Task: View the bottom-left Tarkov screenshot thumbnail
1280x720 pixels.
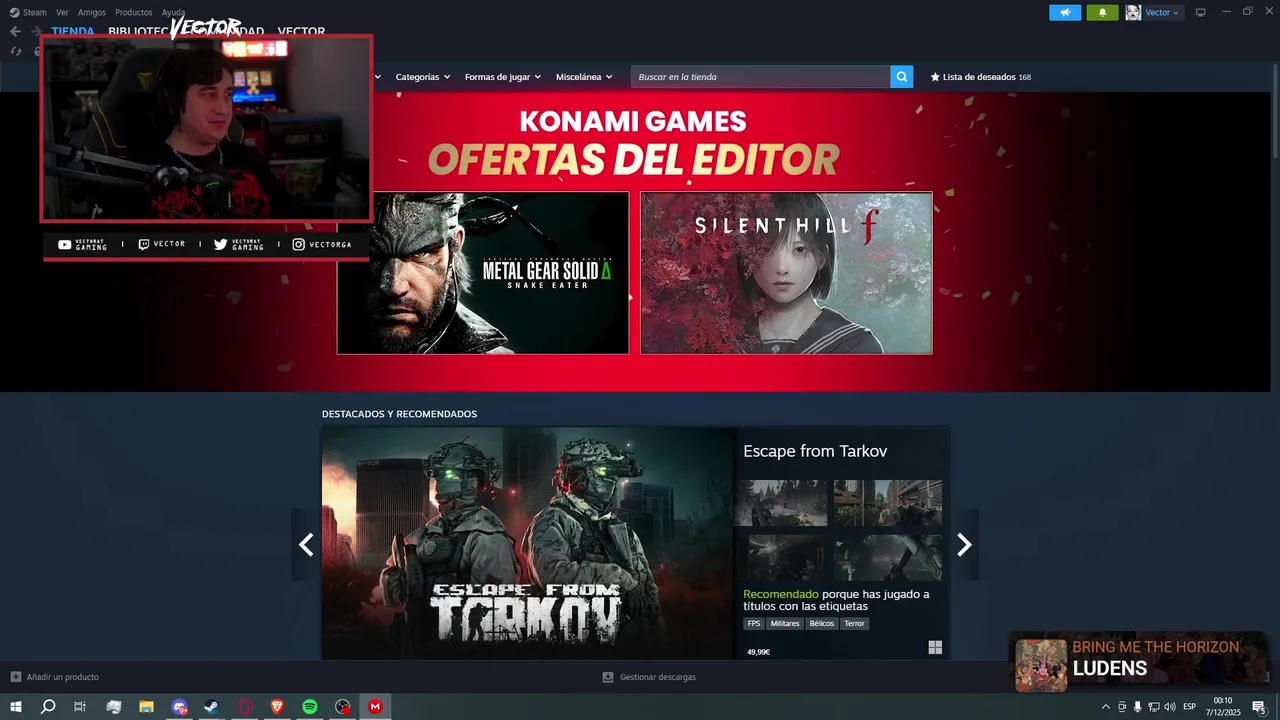Action: pyautogui.click(x=781, y=557)
